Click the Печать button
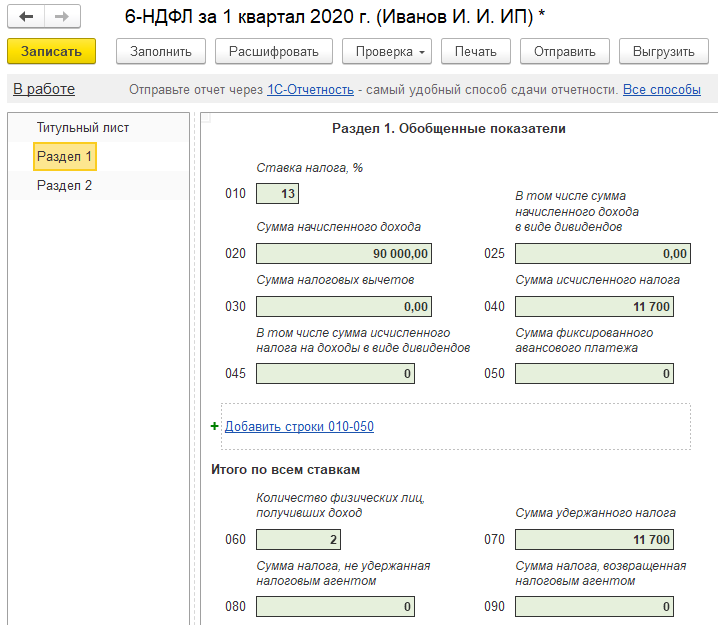718x625 pixels. (x=475, y=51)
